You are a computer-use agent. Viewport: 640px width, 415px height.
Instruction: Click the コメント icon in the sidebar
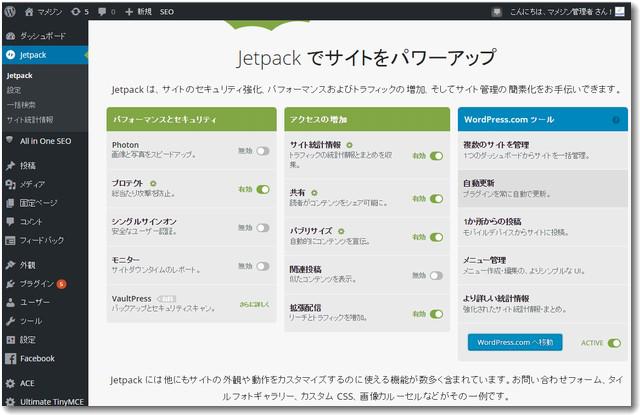pos(11,222)
